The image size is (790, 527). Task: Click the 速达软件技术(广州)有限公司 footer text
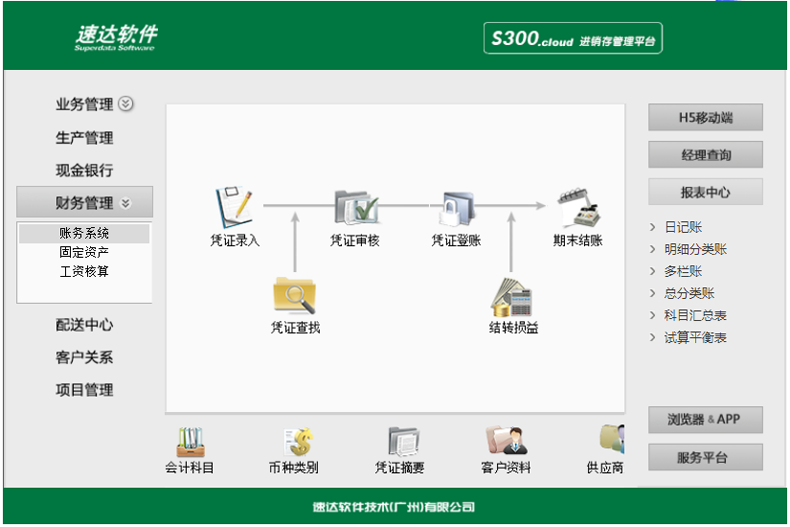click(393, 507)
